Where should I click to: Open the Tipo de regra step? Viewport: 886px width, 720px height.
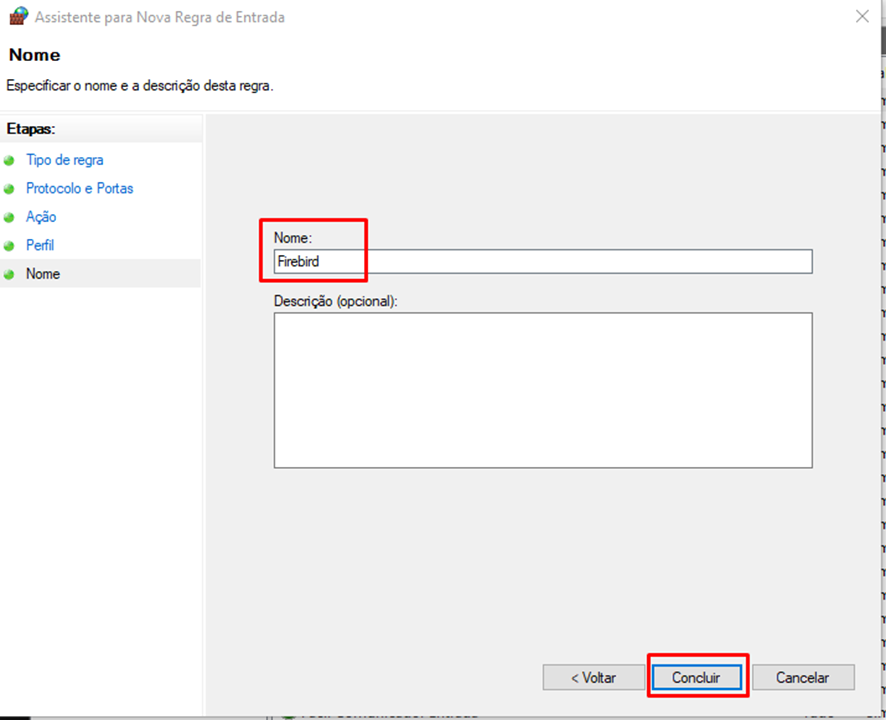click(x=64, y=160)
